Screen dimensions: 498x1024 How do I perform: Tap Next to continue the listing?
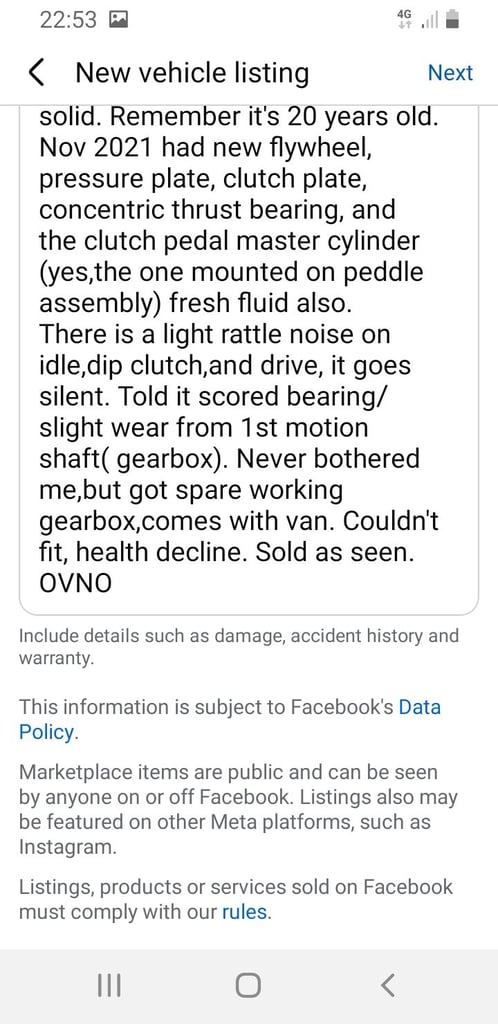click(450, 72)
